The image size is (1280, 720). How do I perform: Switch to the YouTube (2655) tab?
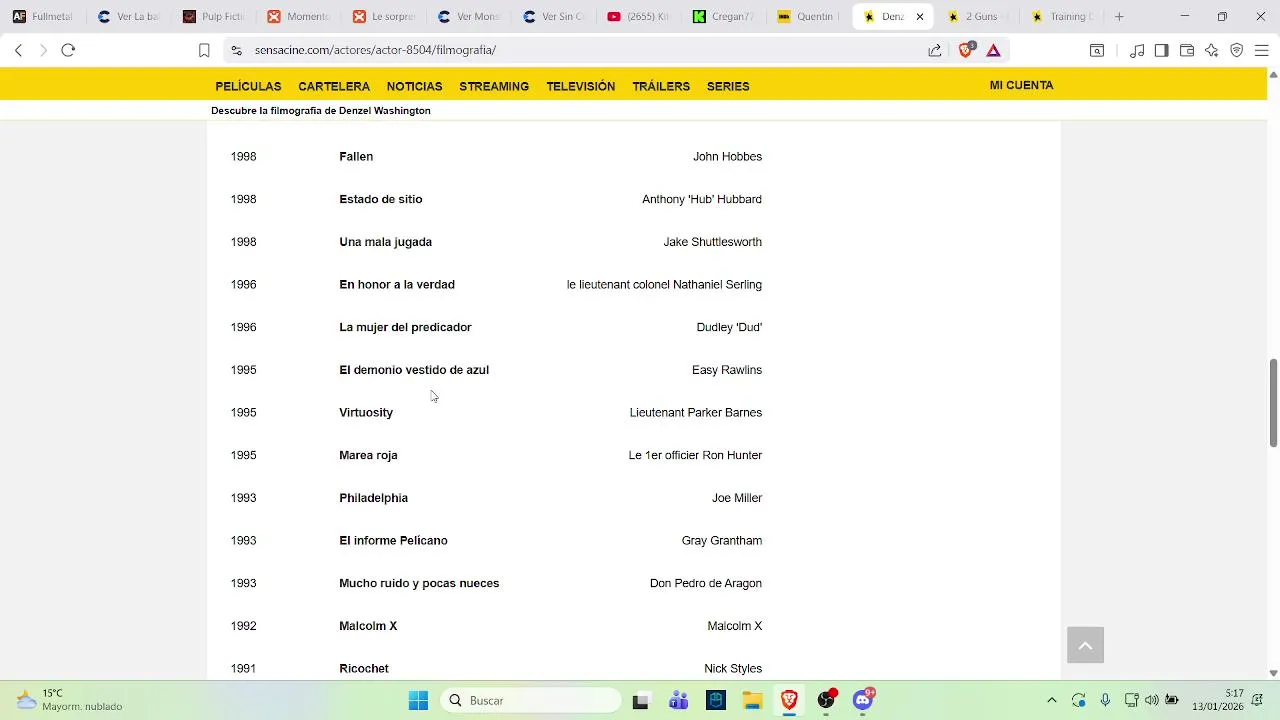[x=641, y=16]
